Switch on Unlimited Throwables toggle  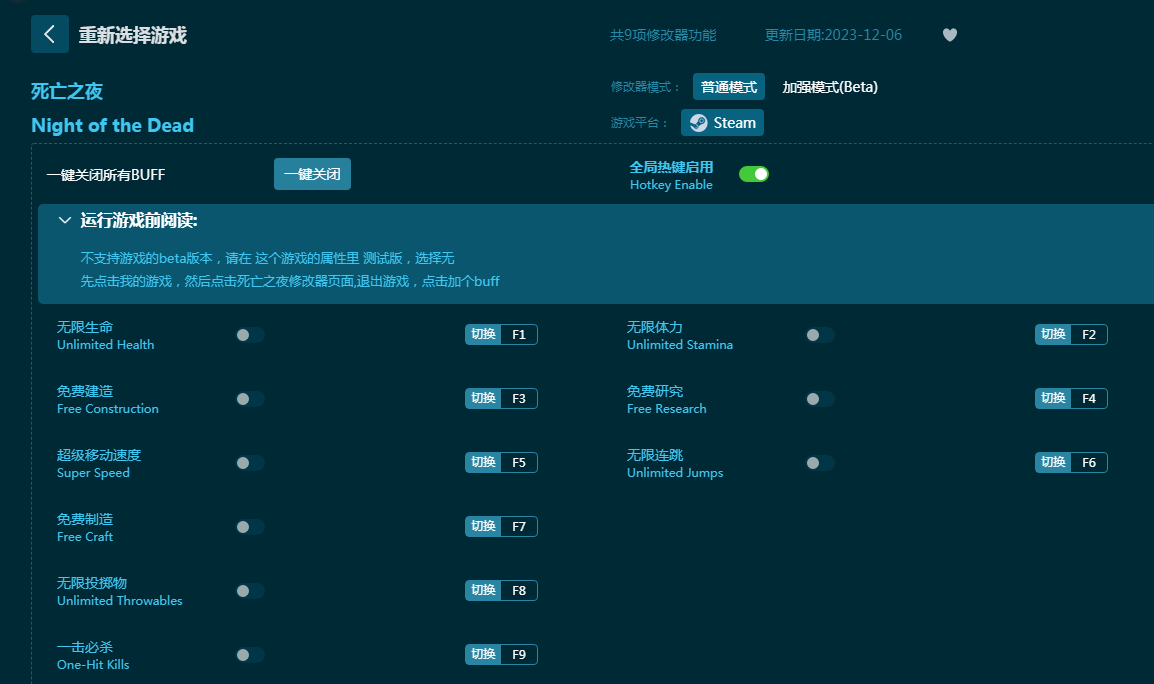pos(250,591)
